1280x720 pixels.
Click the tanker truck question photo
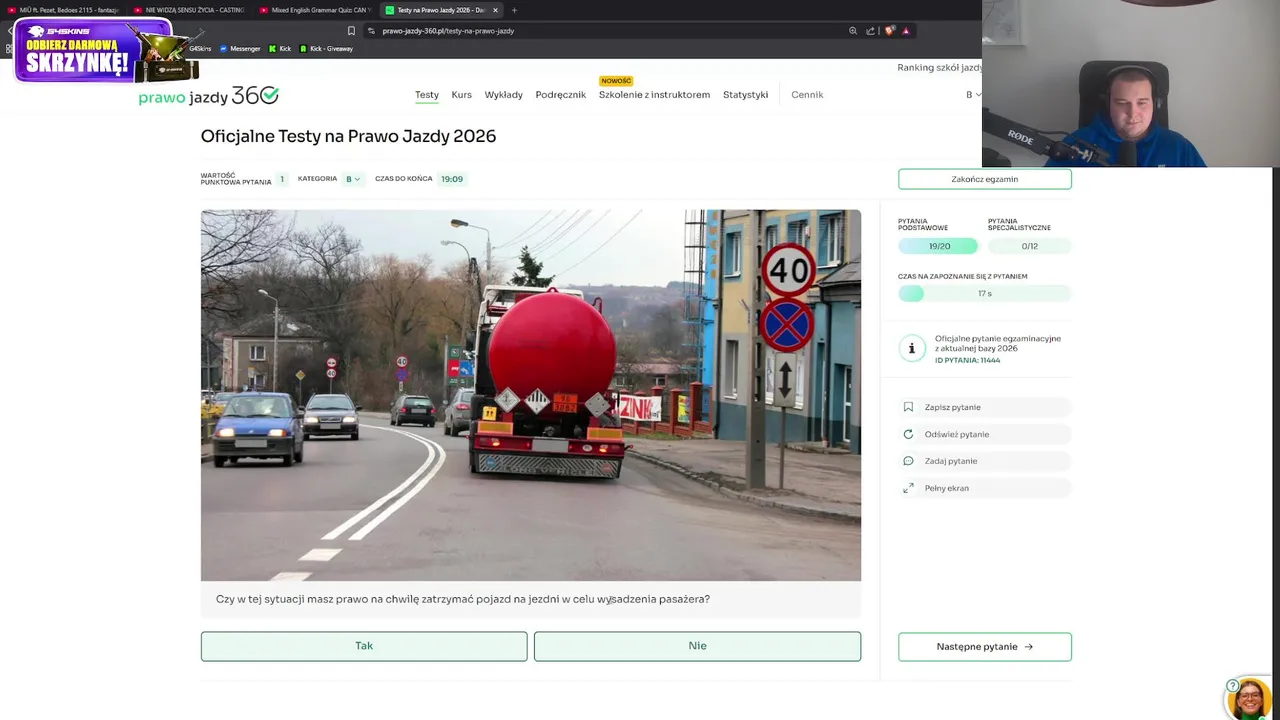point(531,395)
